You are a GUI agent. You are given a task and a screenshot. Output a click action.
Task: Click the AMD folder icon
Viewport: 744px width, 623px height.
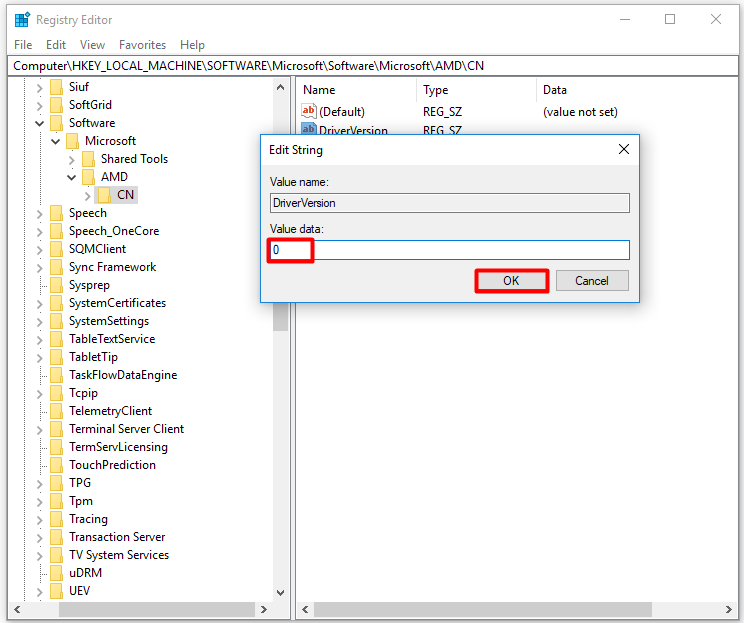click(88, 177)
